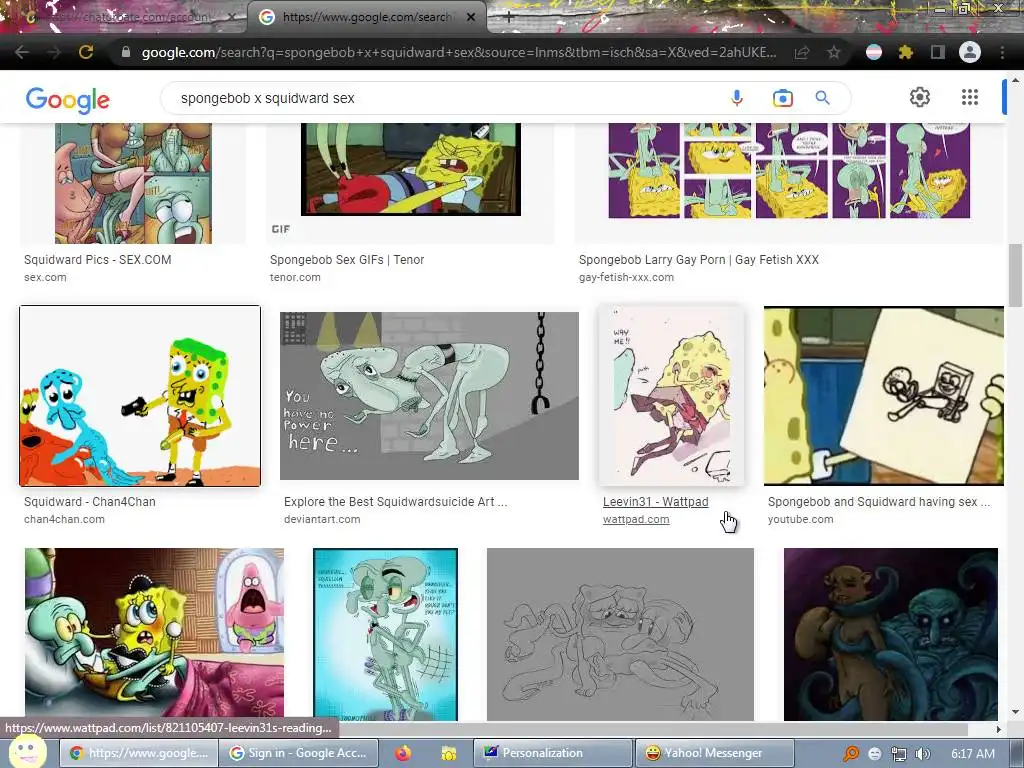Screen dimensions: 1024x768
Task: Open the tenor.com source link
Action: [295, 277]
